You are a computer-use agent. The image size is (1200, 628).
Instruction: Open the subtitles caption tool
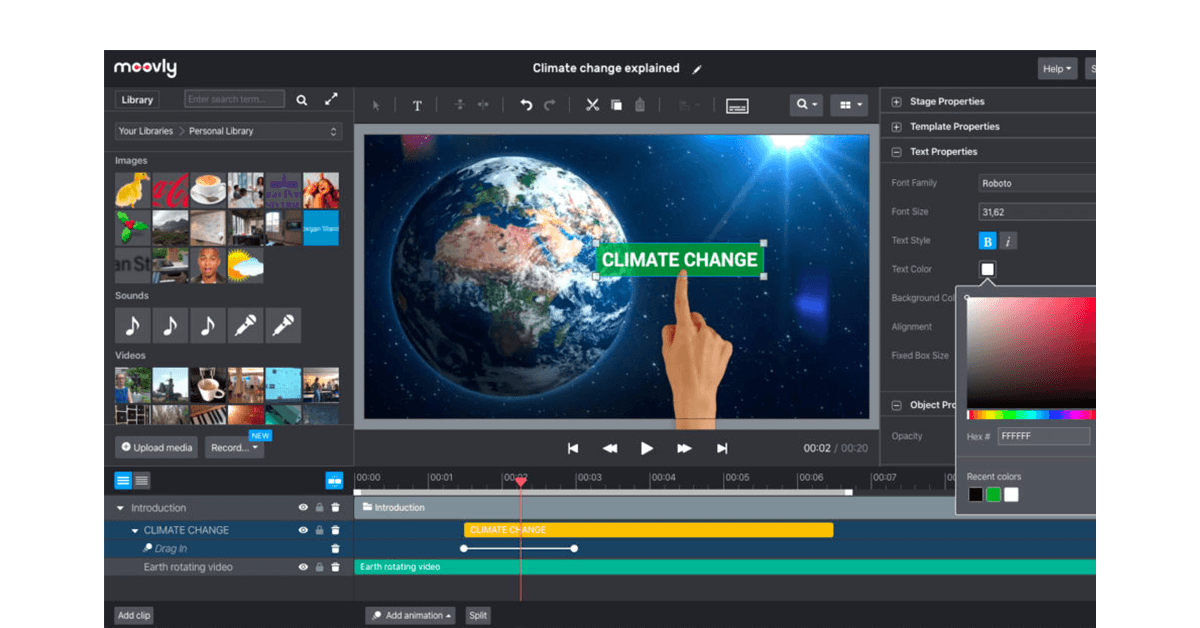(x=737, y=105)
